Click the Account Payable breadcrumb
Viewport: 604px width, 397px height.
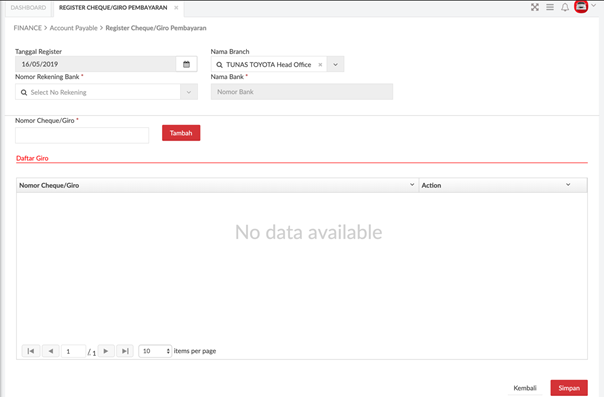[74, 28]
